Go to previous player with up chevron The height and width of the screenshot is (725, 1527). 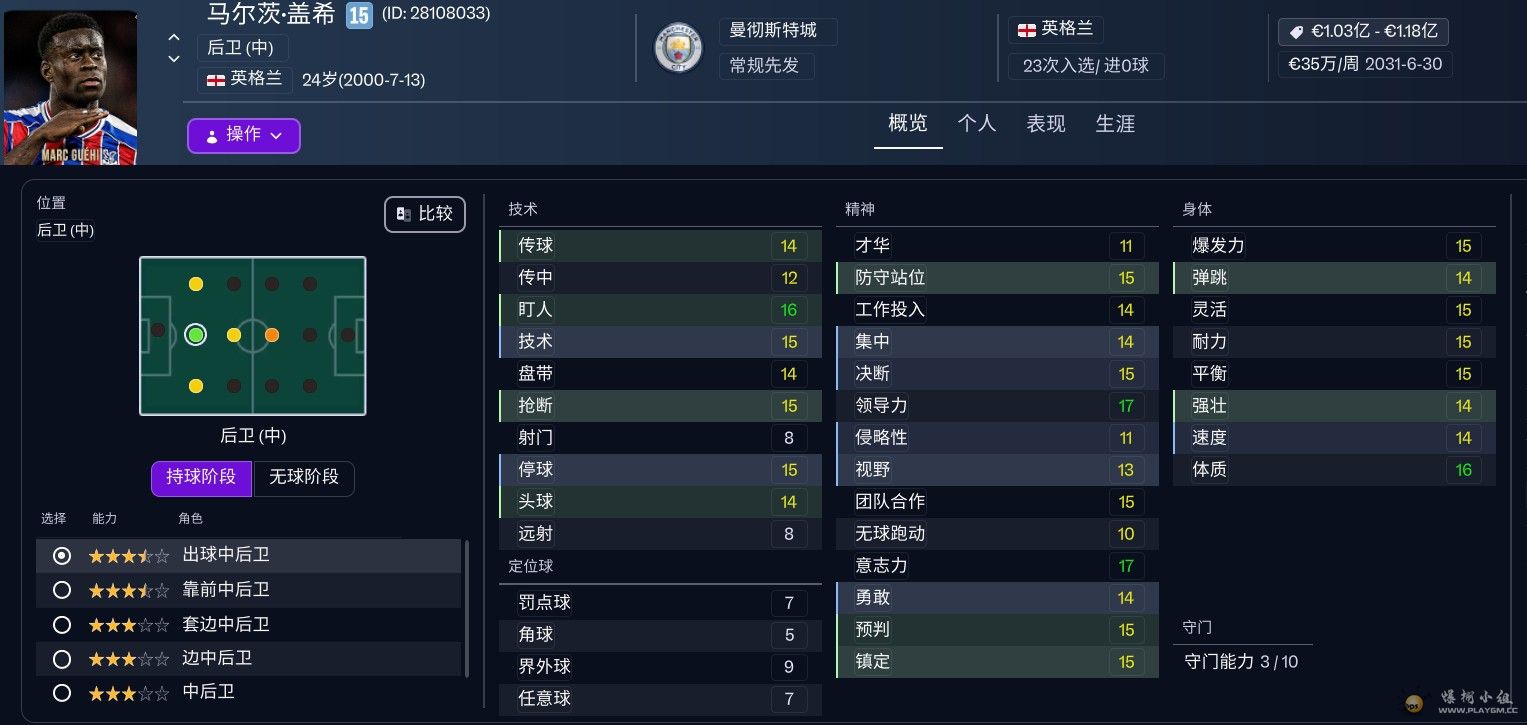pos(174,38)
